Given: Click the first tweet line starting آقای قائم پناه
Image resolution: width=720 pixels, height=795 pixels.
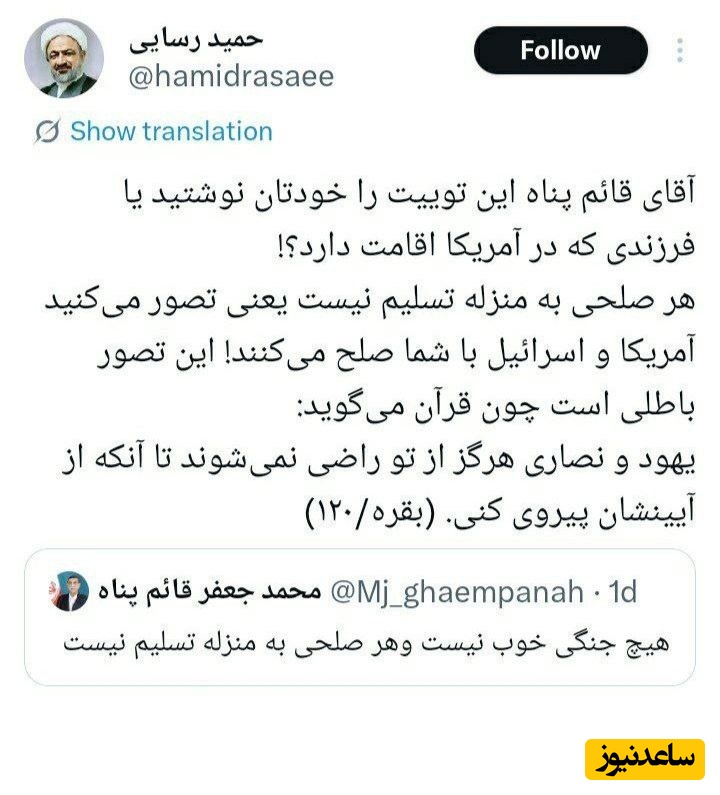Looking at the screenshot, I should tap(410, 194).
